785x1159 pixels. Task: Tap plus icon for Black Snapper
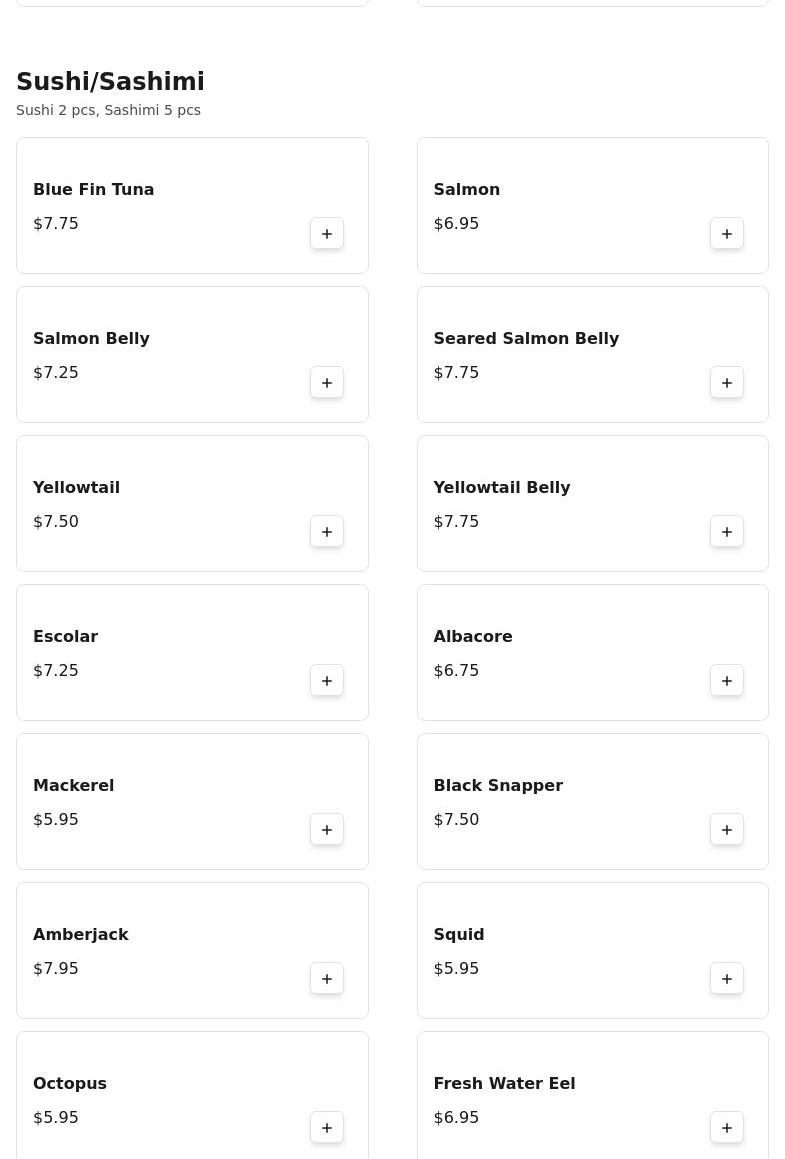click(727, 830)
